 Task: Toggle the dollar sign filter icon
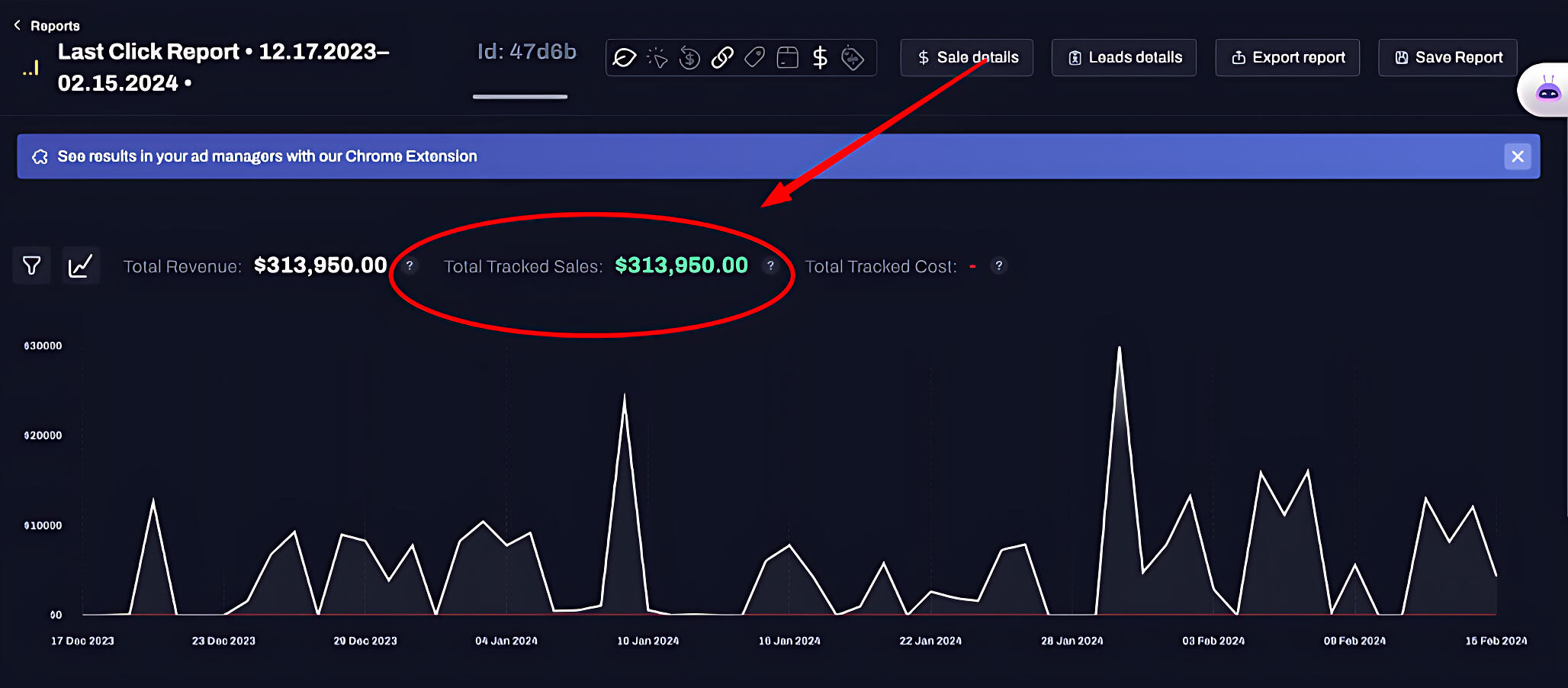click(820, 58)
